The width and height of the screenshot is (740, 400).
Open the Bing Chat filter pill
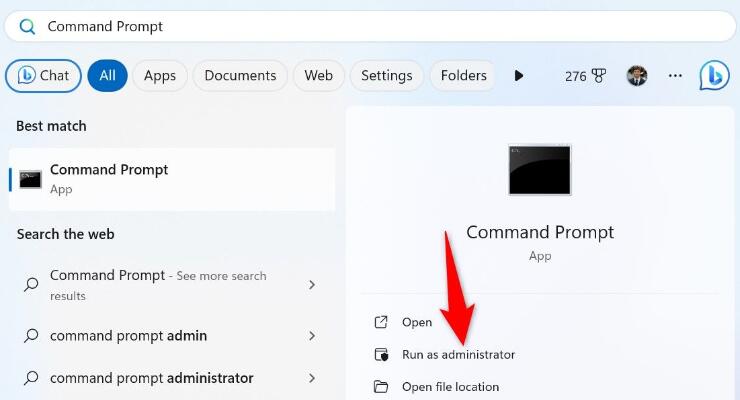coord(43,75)
